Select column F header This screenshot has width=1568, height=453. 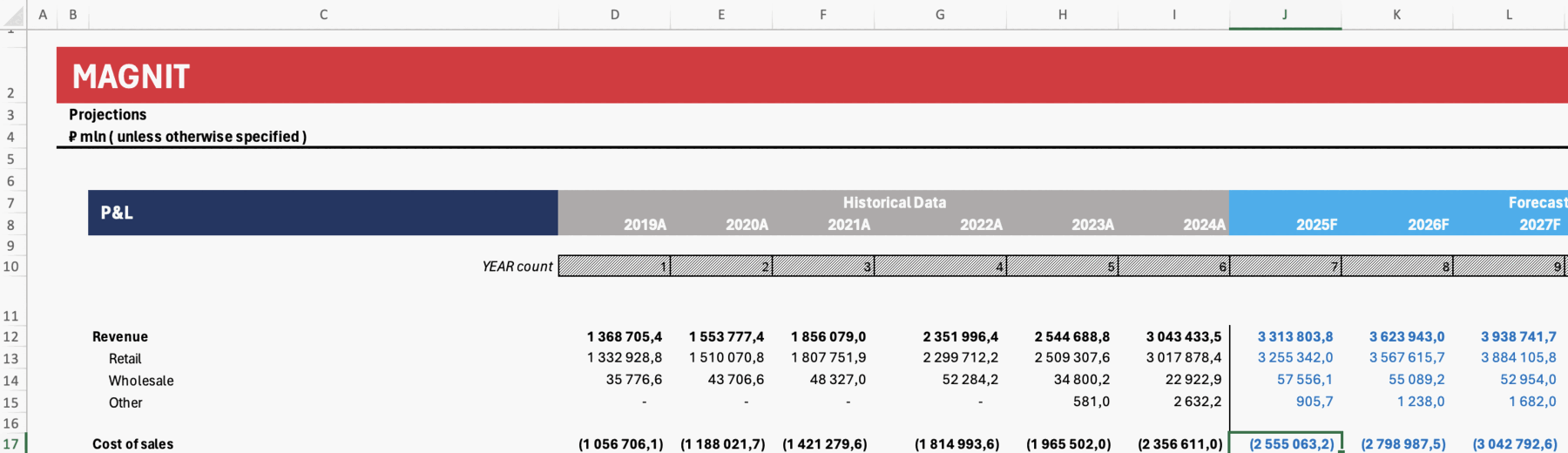click(823, 15)
